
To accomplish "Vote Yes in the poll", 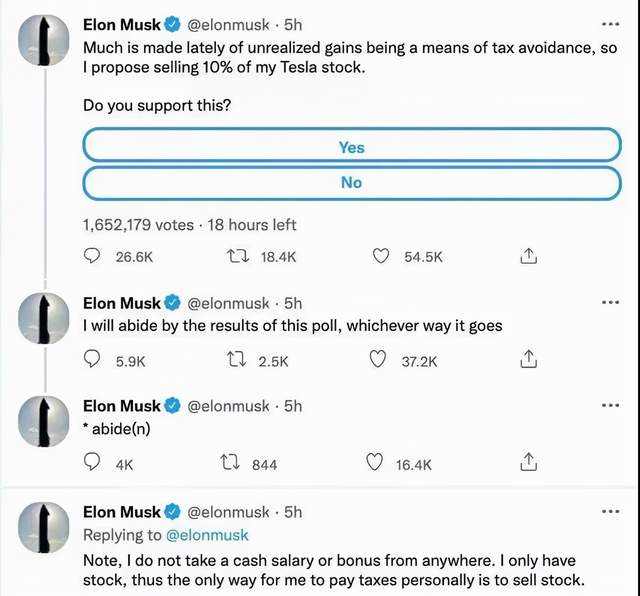I will [x=351, y=147].
